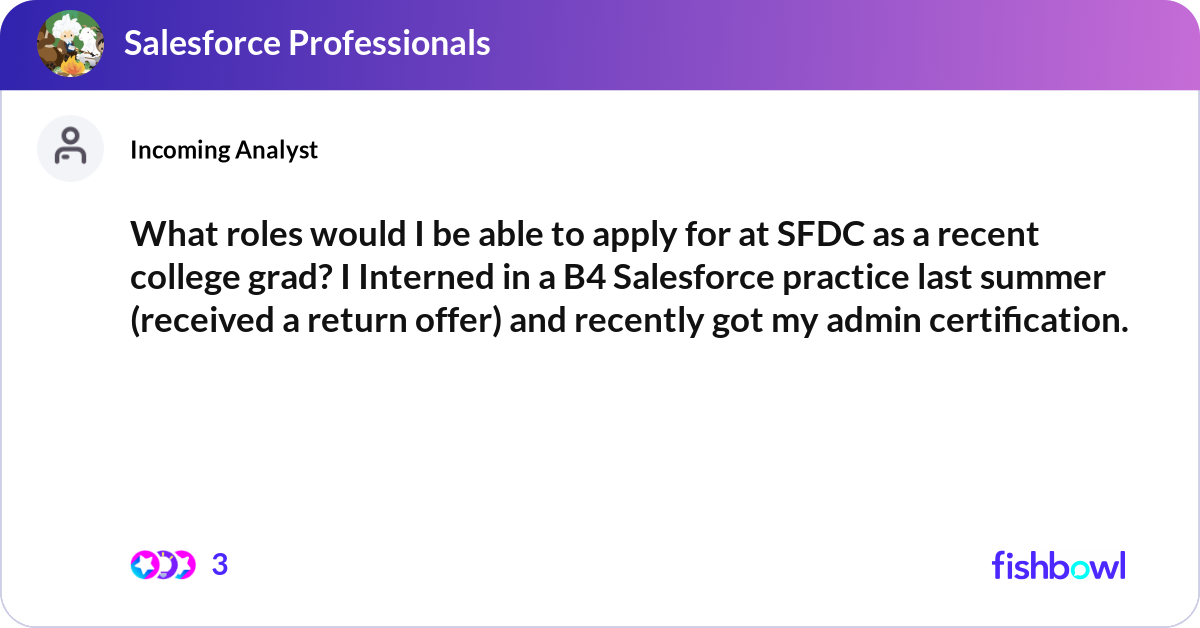Click the fishbowl branding in the footer

[x=1058, y=564]
